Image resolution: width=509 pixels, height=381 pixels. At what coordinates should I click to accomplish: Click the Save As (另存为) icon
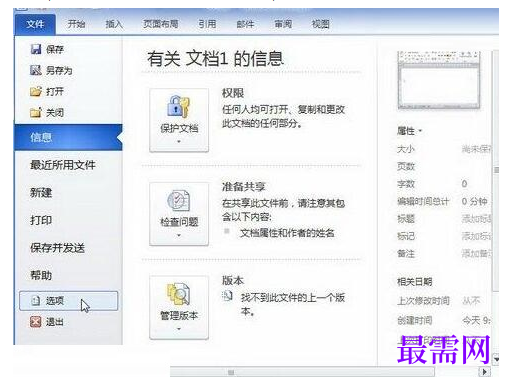pos(36,70)
